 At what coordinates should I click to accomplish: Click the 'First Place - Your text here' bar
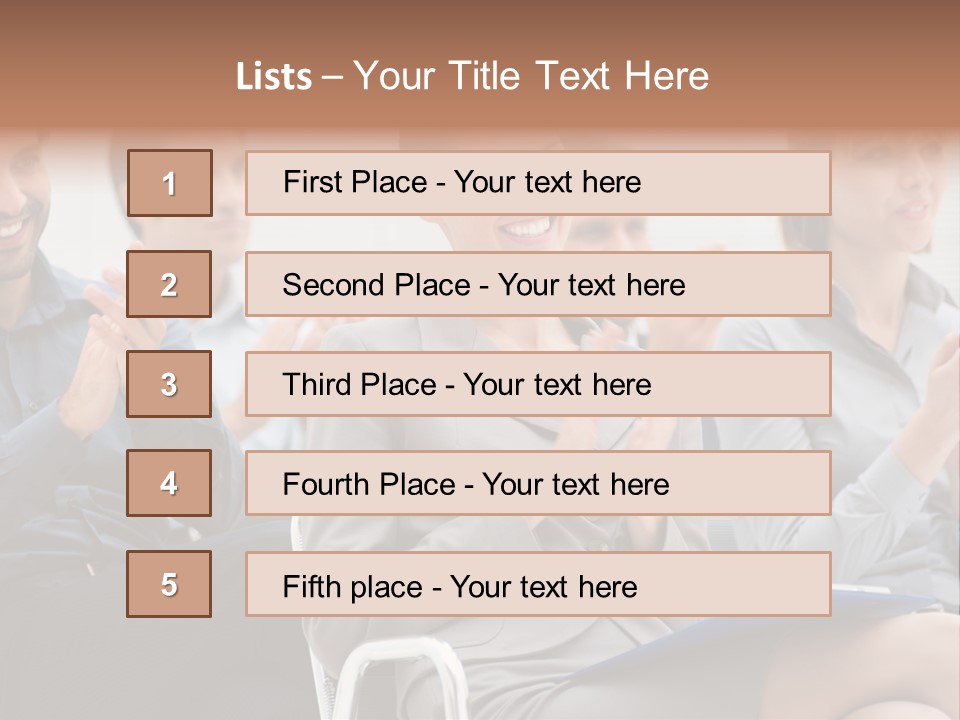538,183
